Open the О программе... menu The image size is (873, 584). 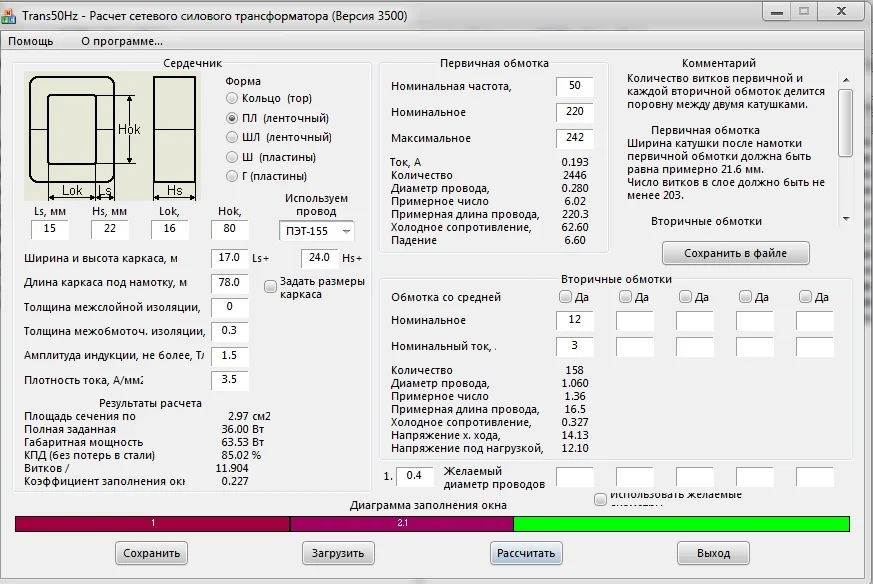(122, 41)
